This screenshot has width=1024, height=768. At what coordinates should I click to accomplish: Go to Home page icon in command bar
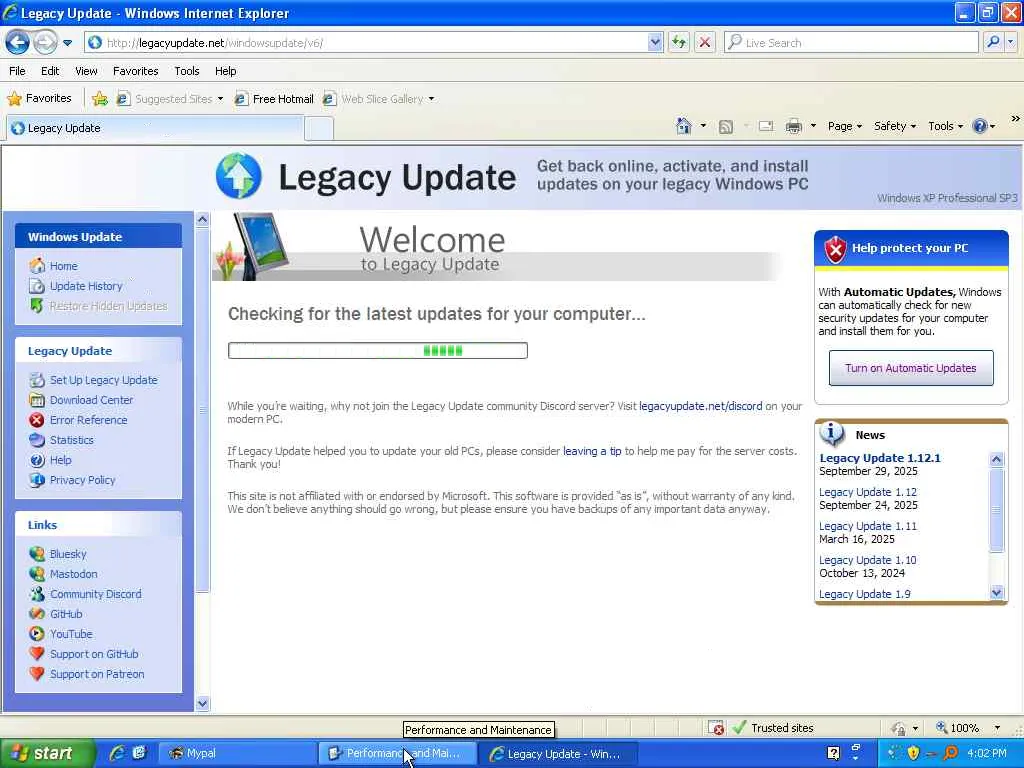coord(684,126)
